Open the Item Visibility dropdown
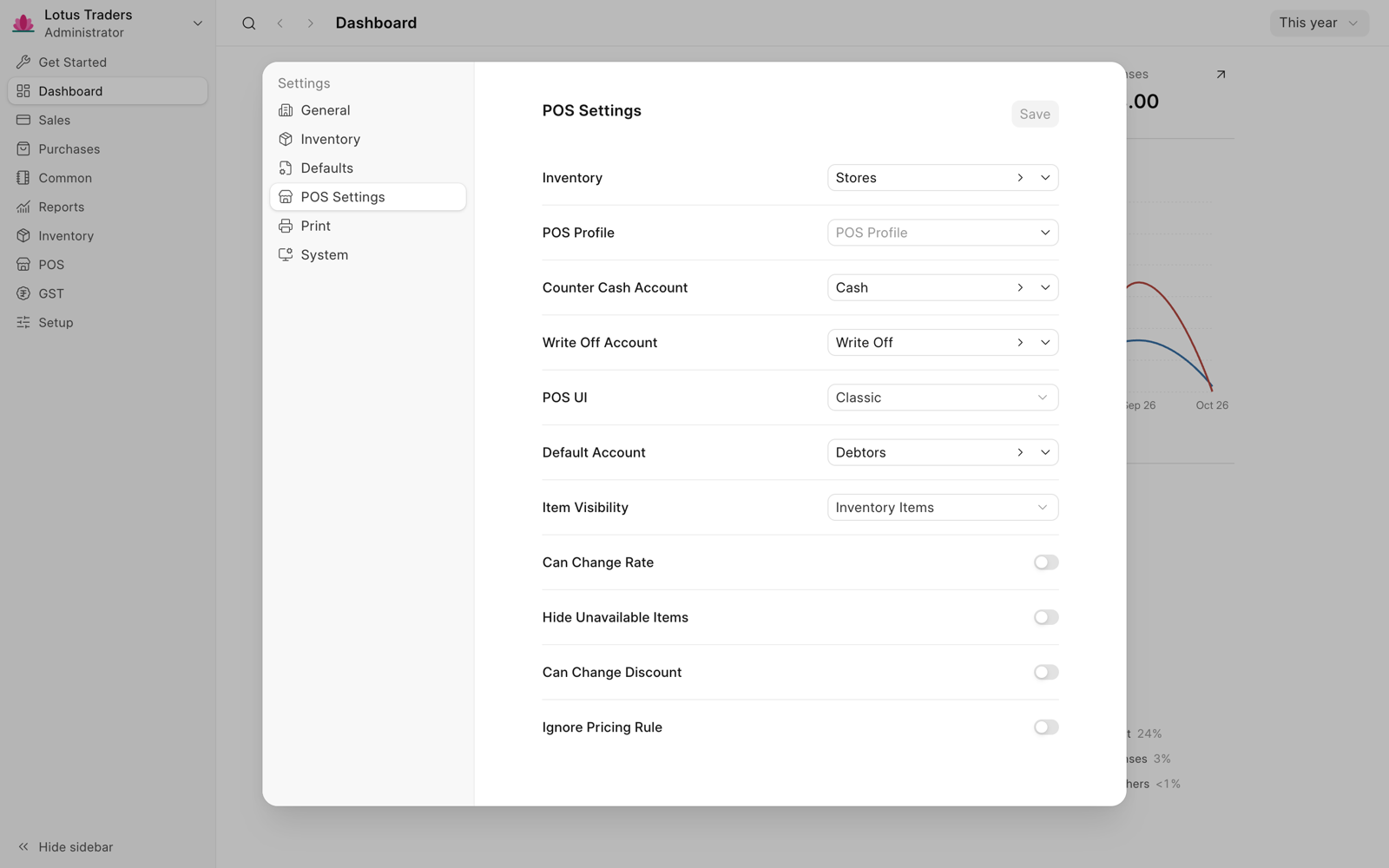Viewport: 1389px width, 868px height. 943,508
